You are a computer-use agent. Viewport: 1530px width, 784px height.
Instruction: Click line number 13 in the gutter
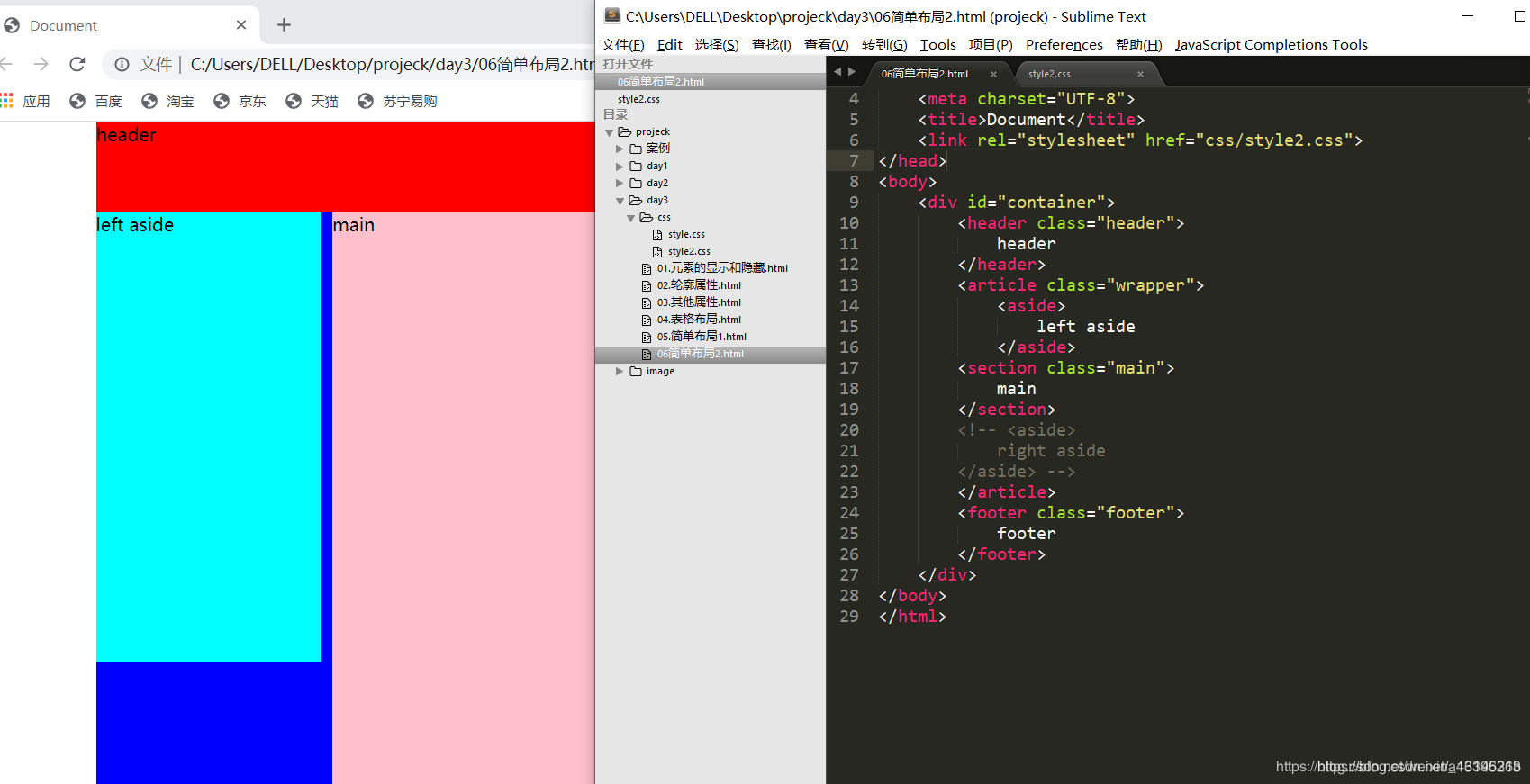848,284
